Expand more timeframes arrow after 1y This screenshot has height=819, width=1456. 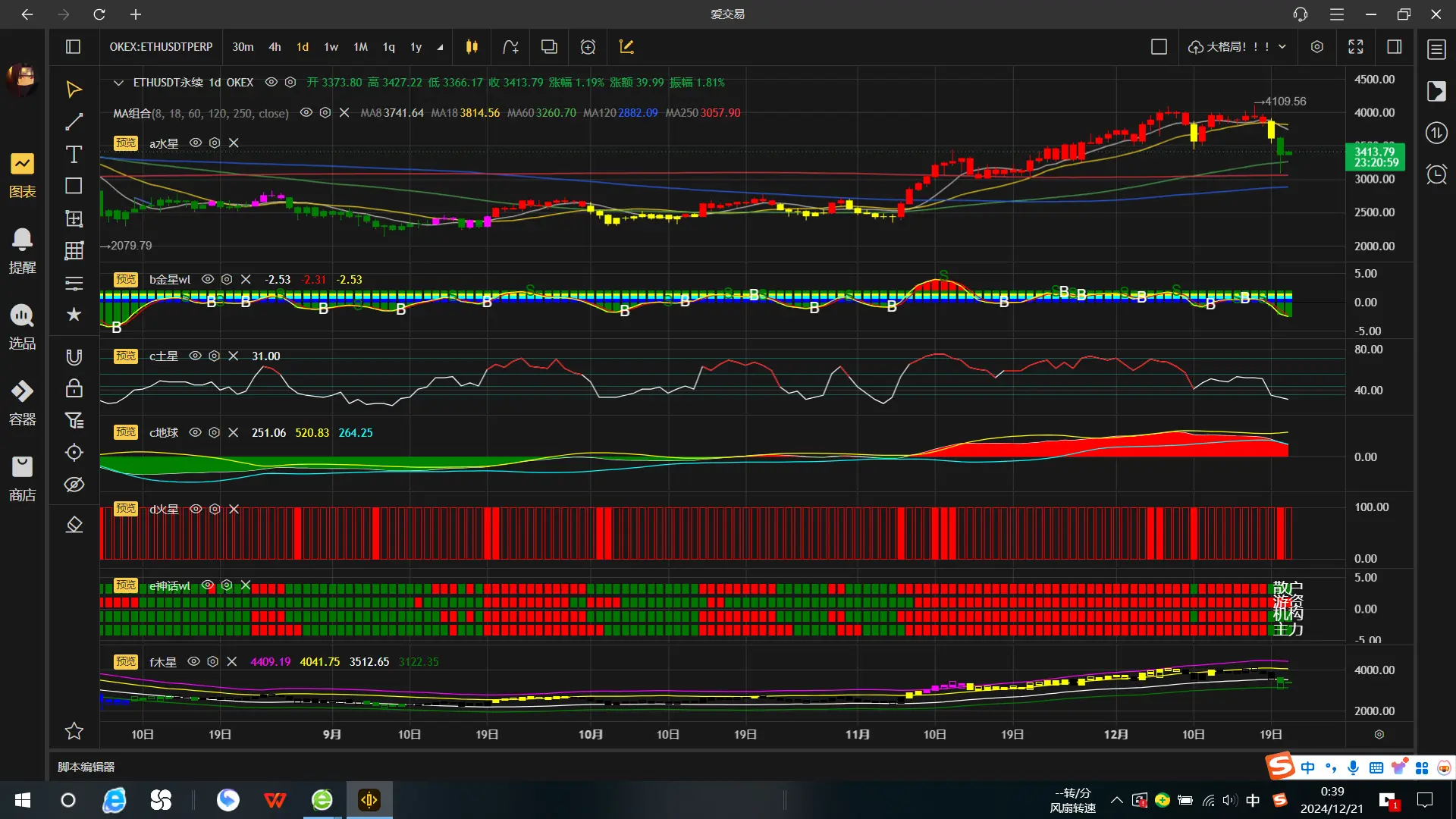[440, 48]
